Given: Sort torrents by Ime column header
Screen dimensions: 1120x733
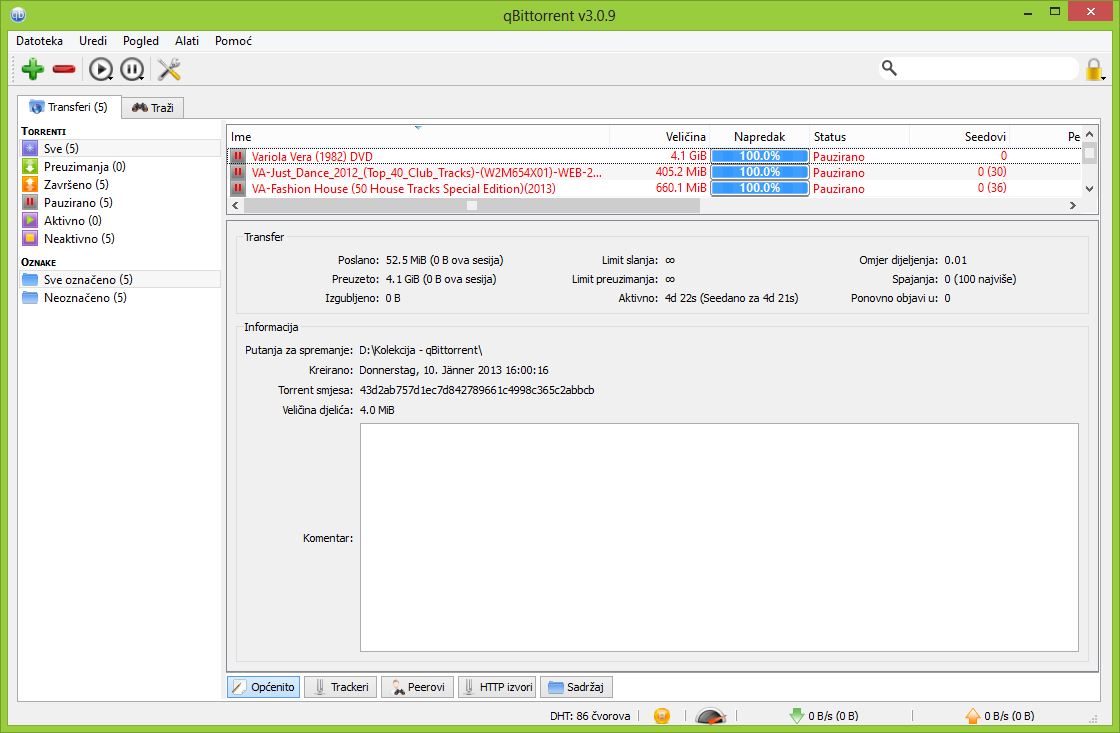Looking at the screenshot, I should pos(419,136).
